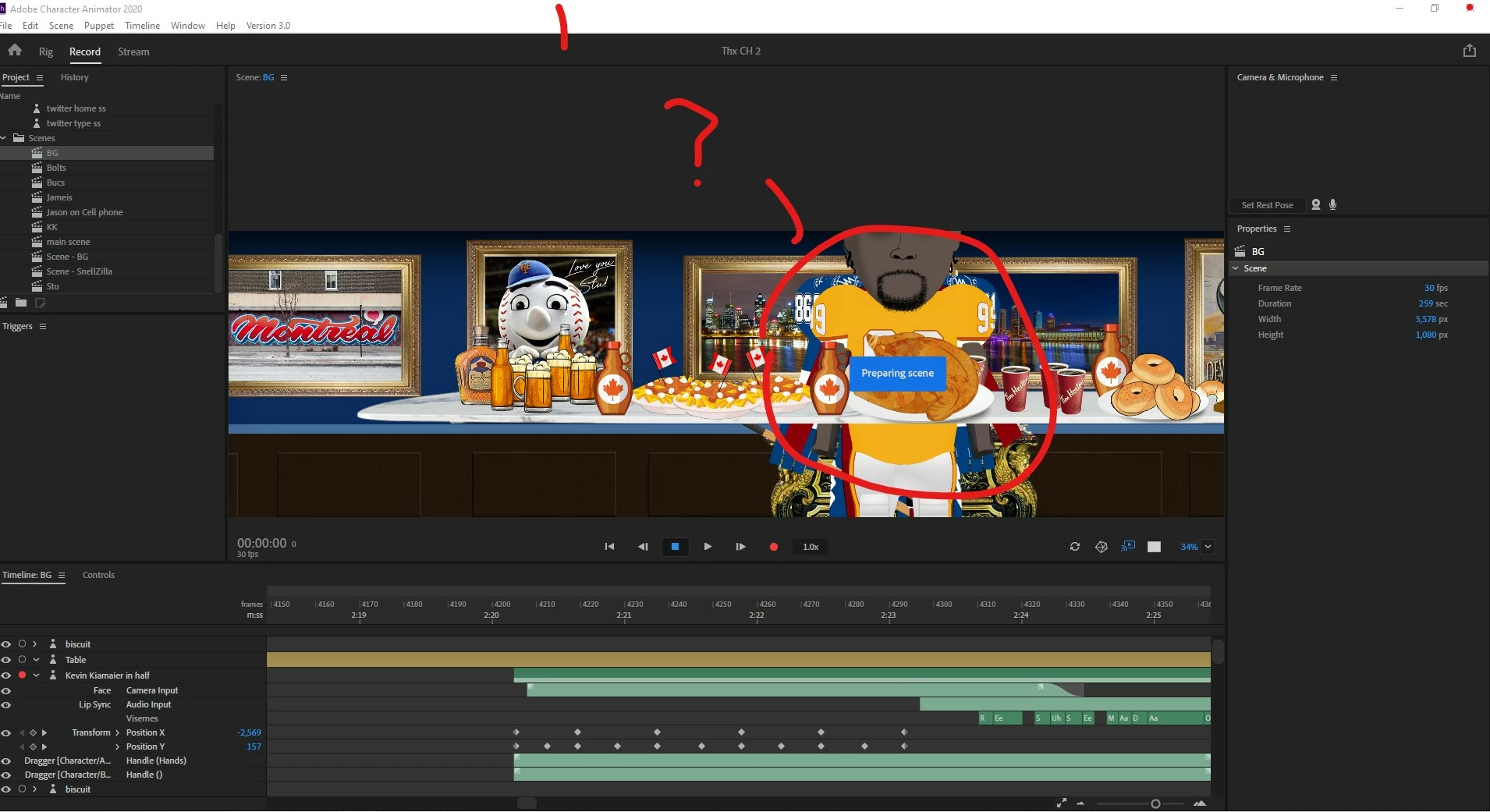Switch to Stream mode tab
Image resolution: width=1490 pixels, height=812 pixels.
click(x=133, y=51)
